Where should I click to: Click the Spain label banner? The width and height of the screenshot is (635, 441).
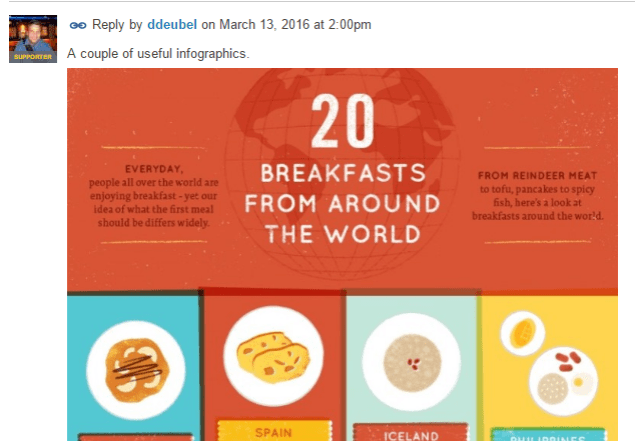273,432
